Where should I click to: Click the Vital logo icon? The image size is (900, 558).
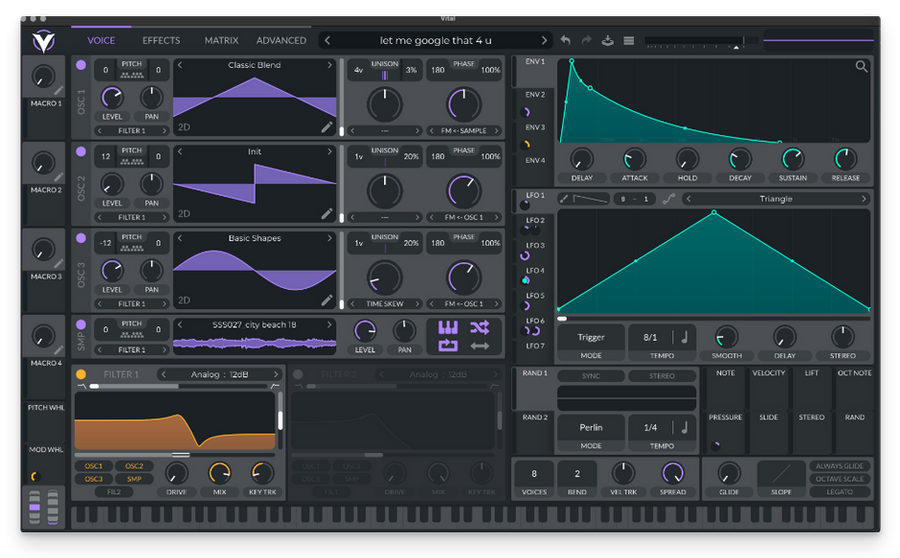click(44, 41)
